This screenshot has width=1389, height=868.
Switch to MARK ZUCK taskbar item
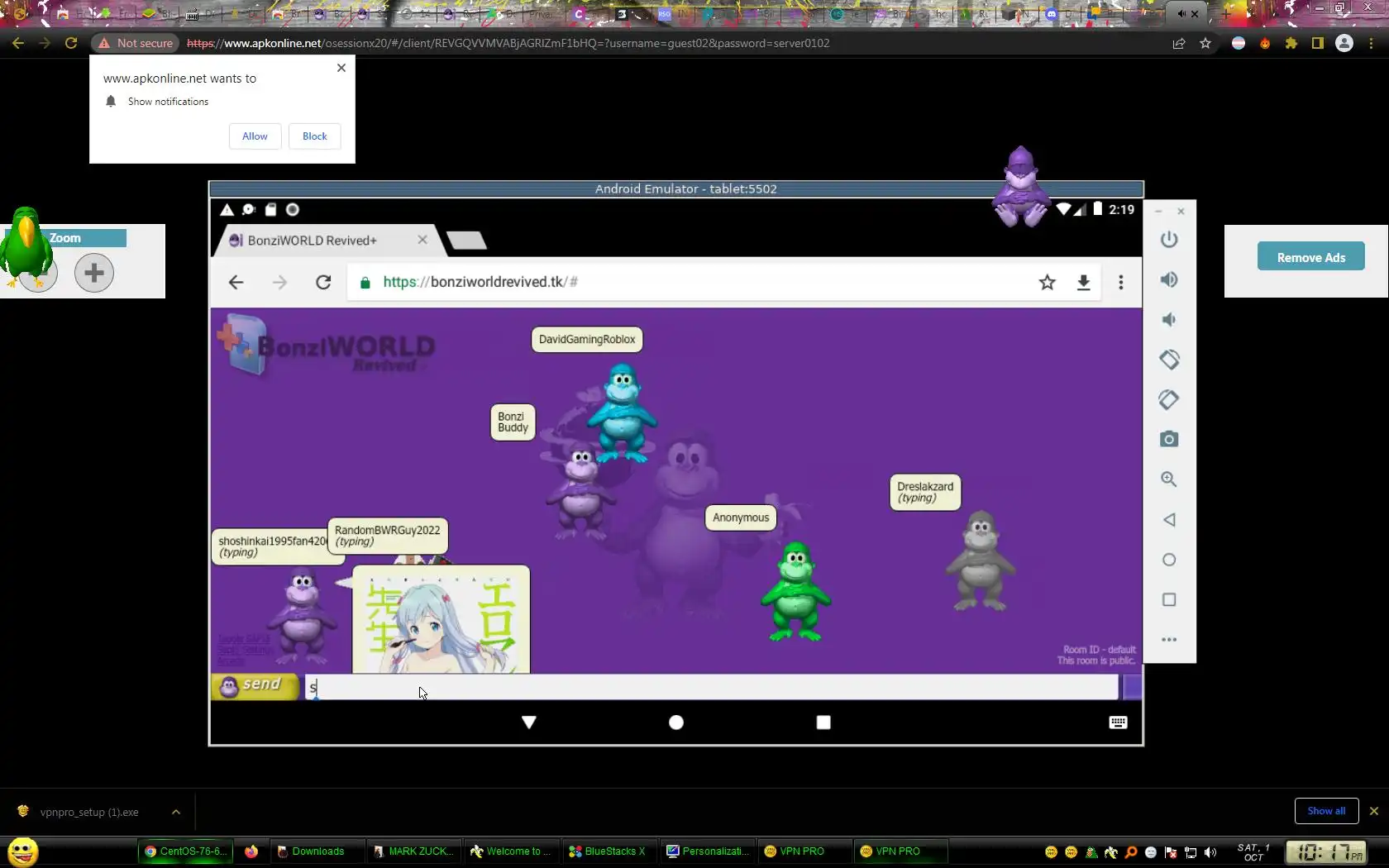click(x=413, y=851)
